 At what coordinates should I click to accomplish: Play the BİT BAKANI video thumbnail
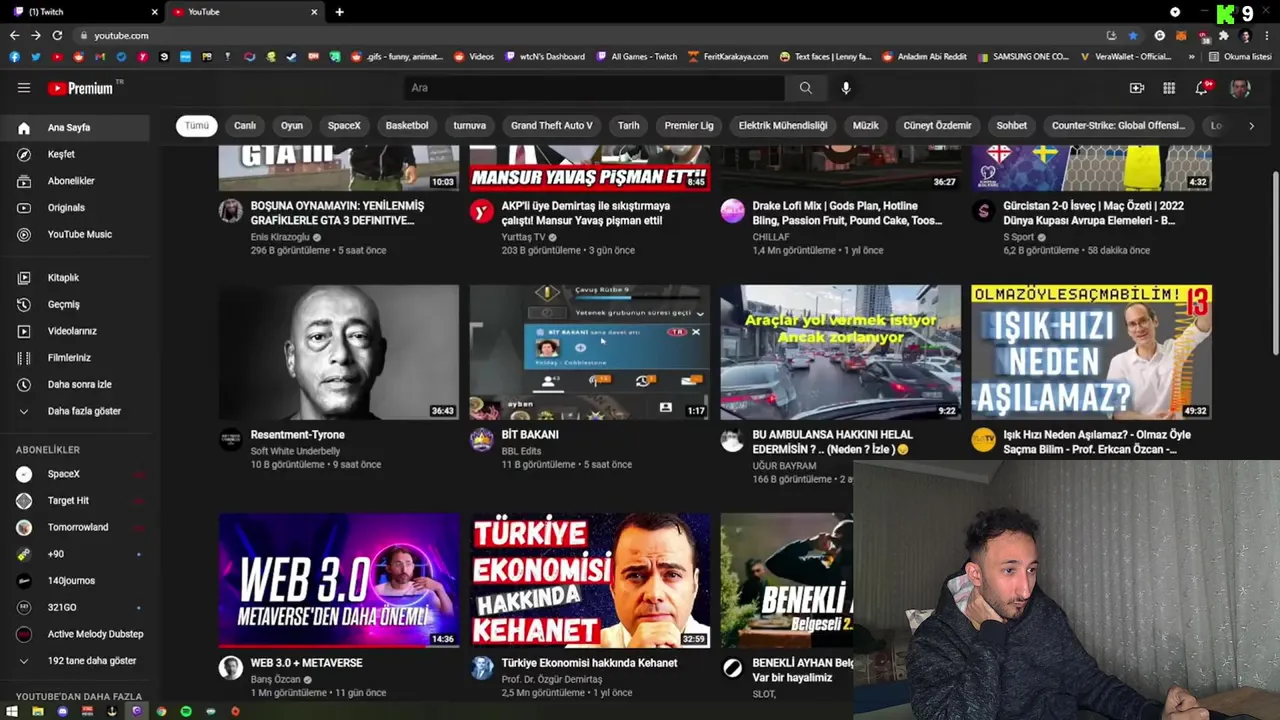(x=590, y=352)
